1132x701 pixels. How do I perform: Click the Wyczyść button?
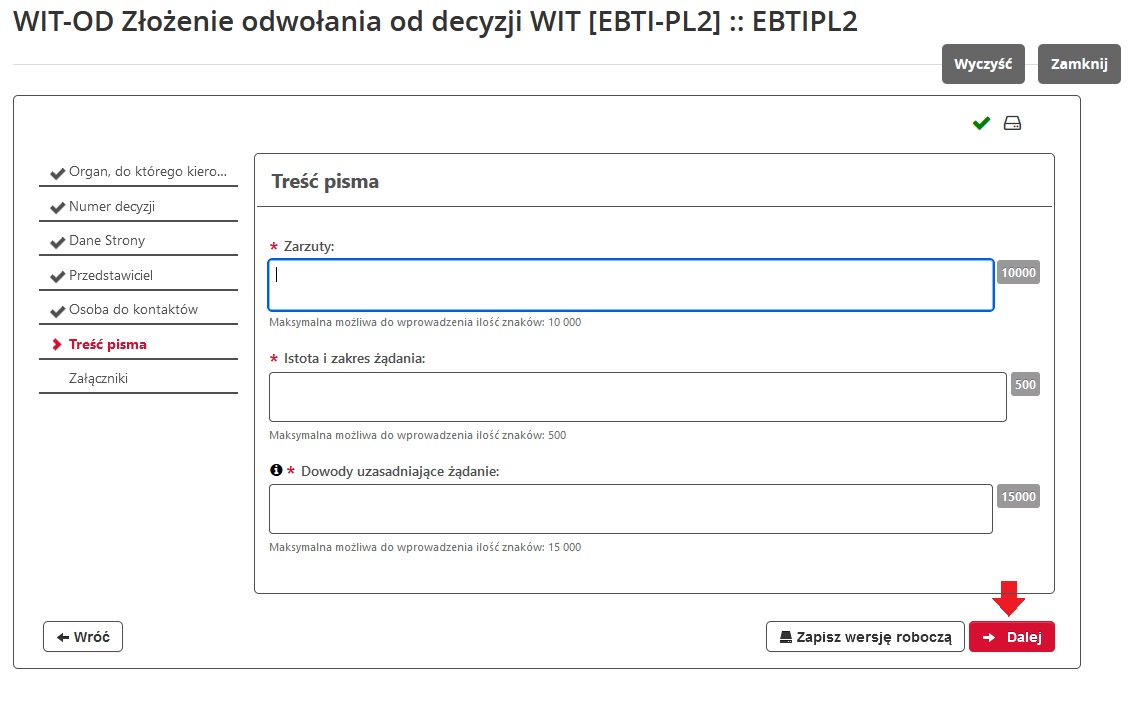point(983,63)
